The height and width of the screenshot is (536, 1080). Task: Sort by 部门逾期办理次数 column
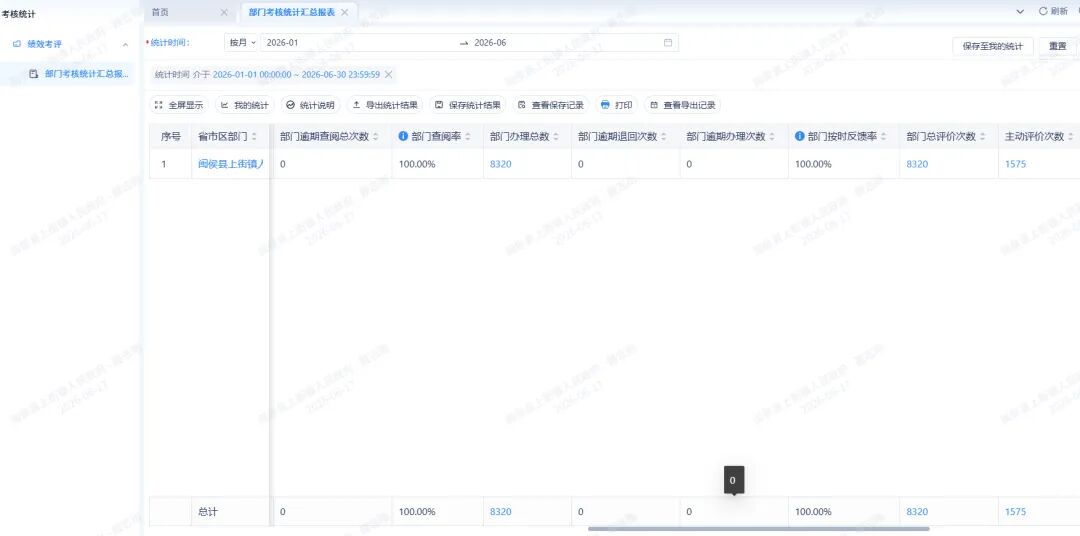click(x=772, y=137)
